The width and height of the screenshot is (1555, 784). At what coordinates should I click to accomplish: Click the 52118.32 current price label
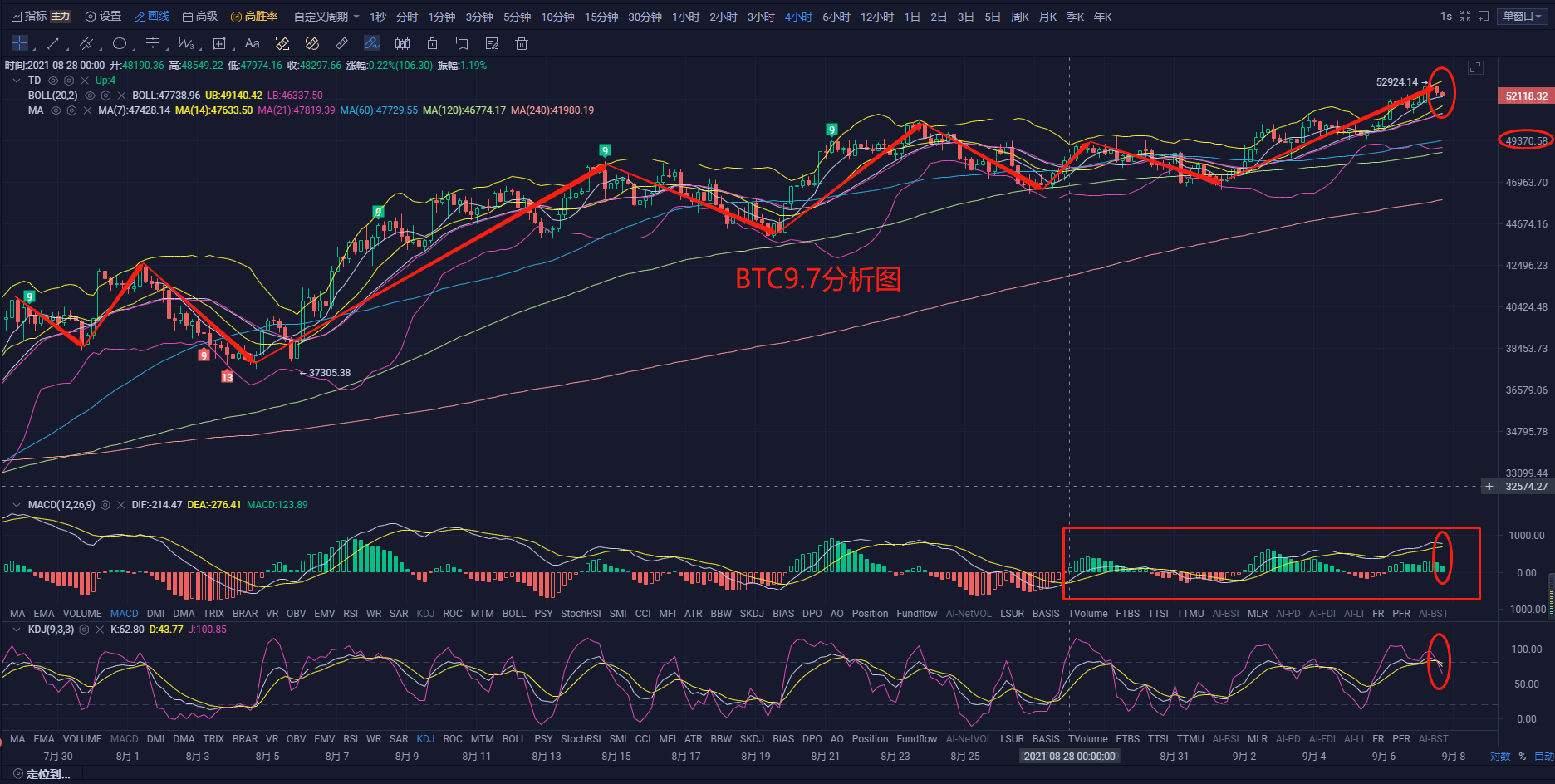[1527, 96]
